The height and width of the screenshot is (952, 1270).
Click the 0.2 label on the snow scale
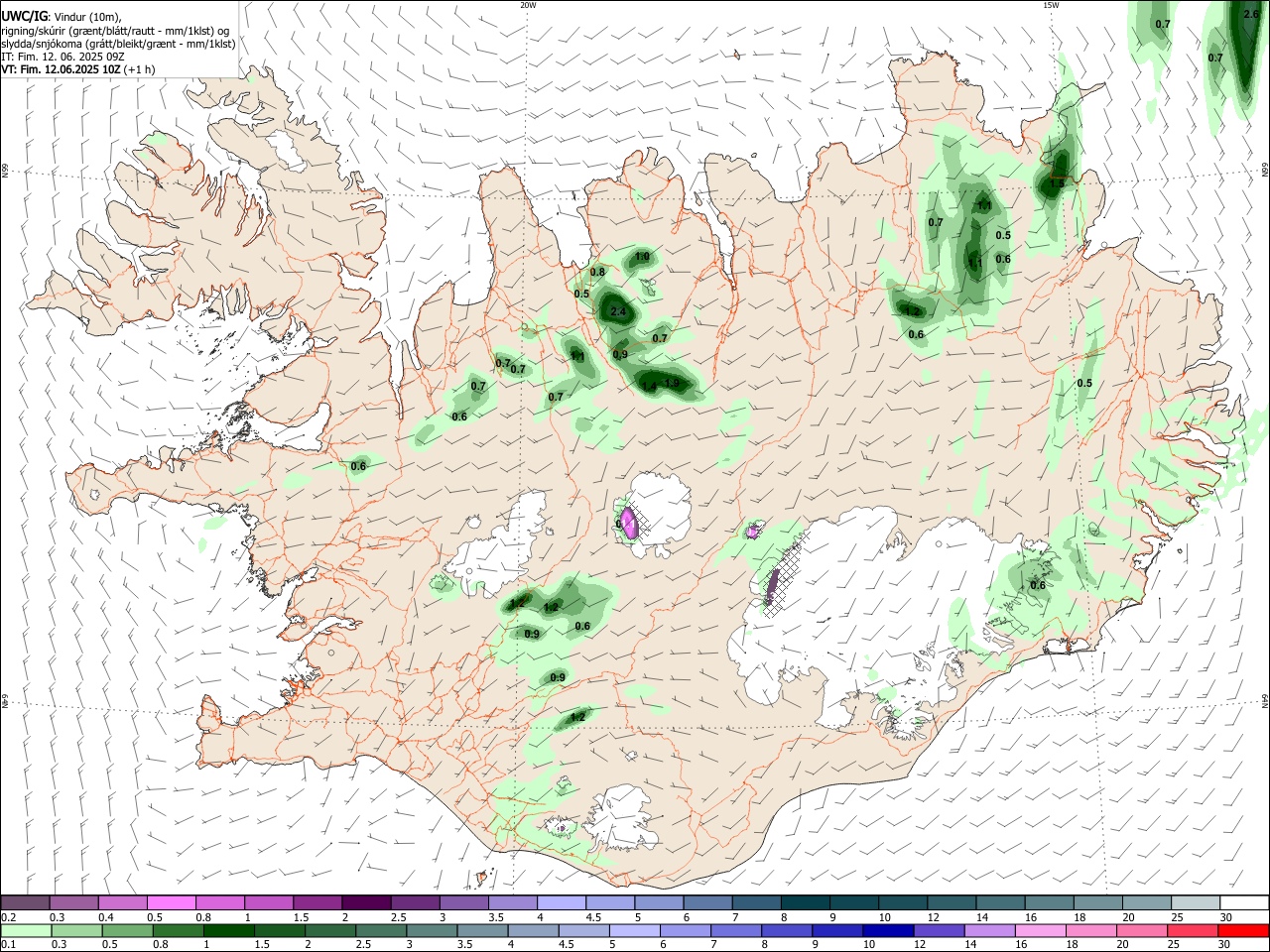pos(8,917)
